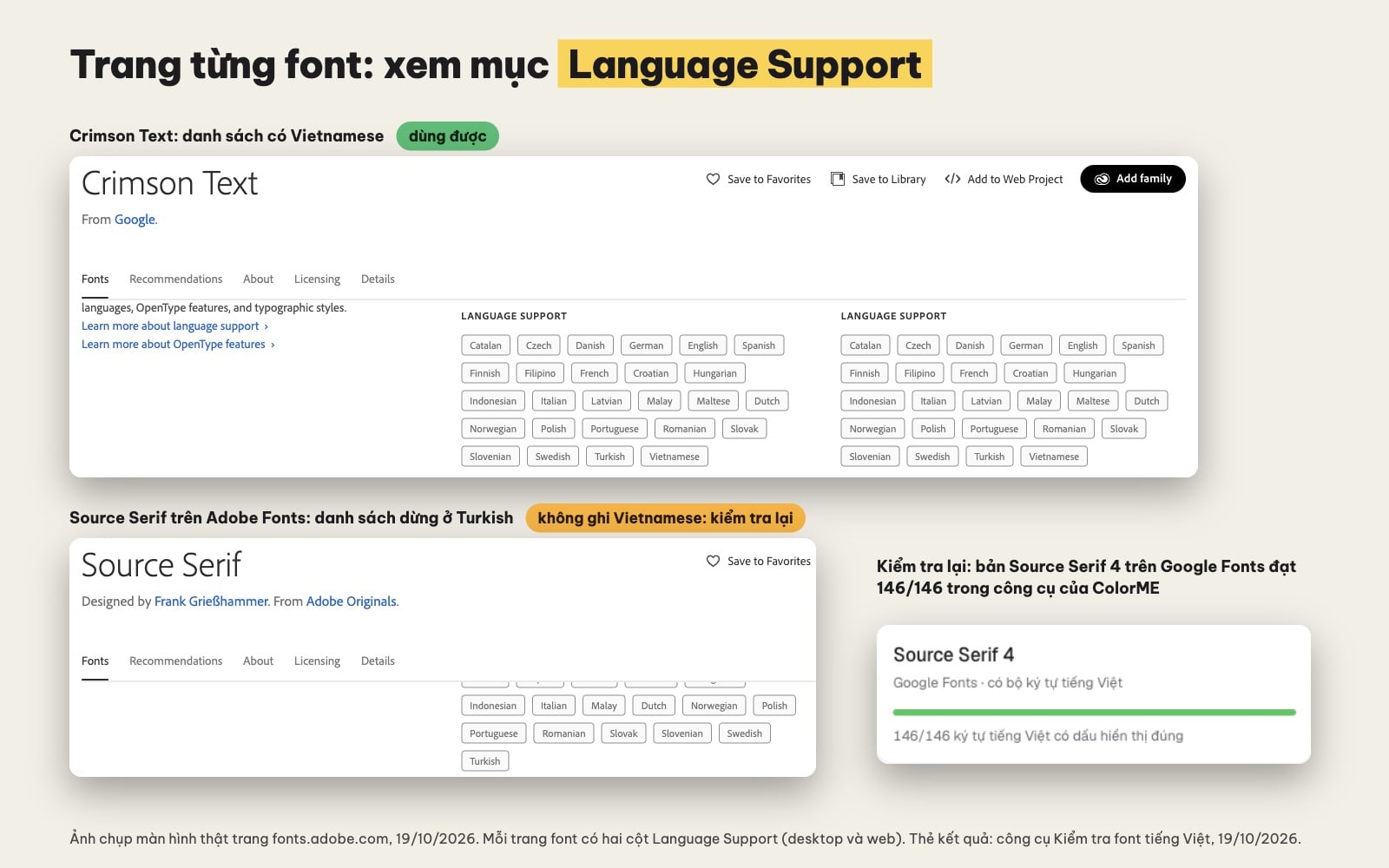Click heart icon in Crimson Text panel
The width and height of the screenshot is (1389, 868).
coord(713,179)
